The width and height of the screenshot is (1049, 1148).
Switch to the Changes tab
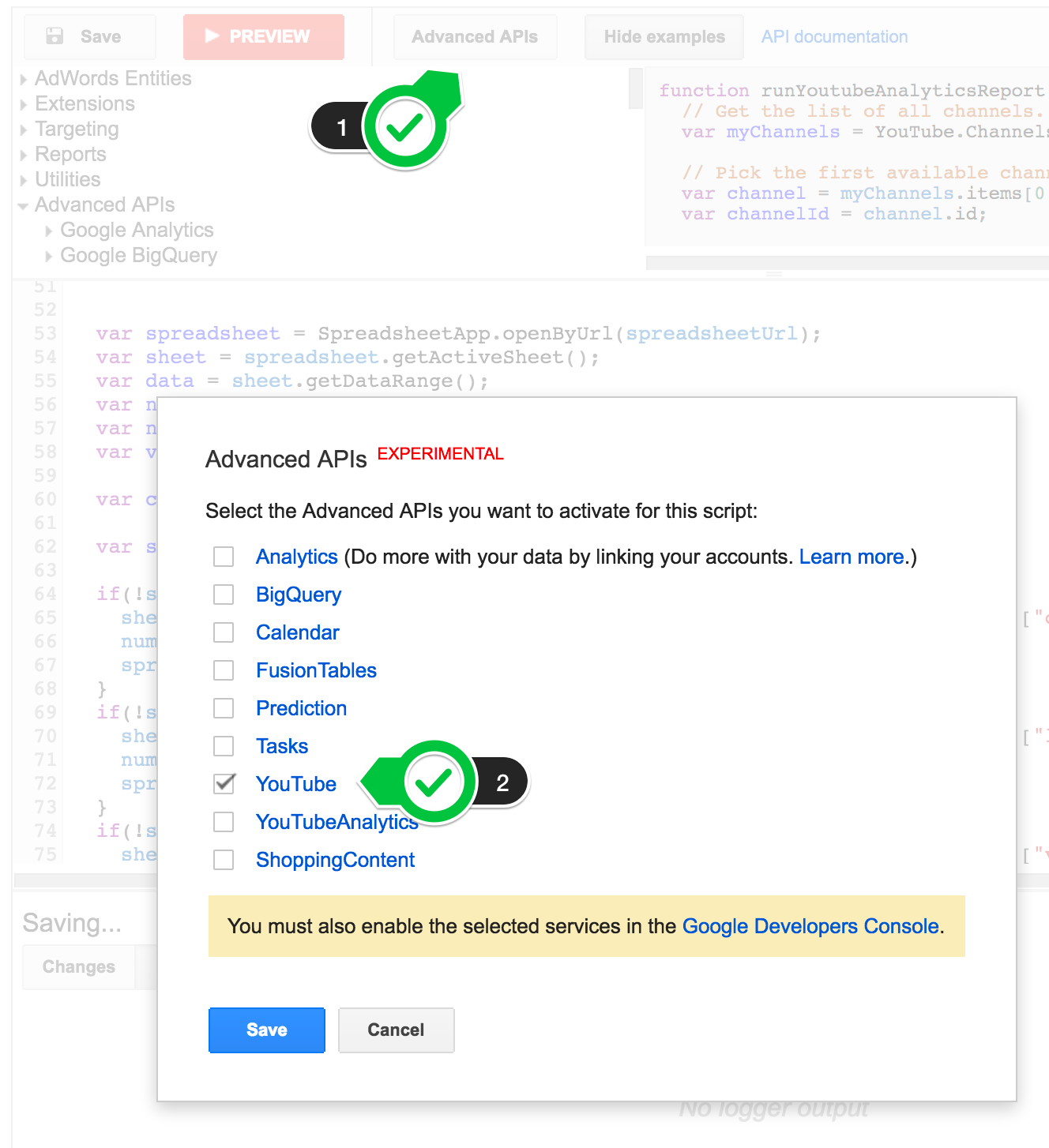point(79,967)
